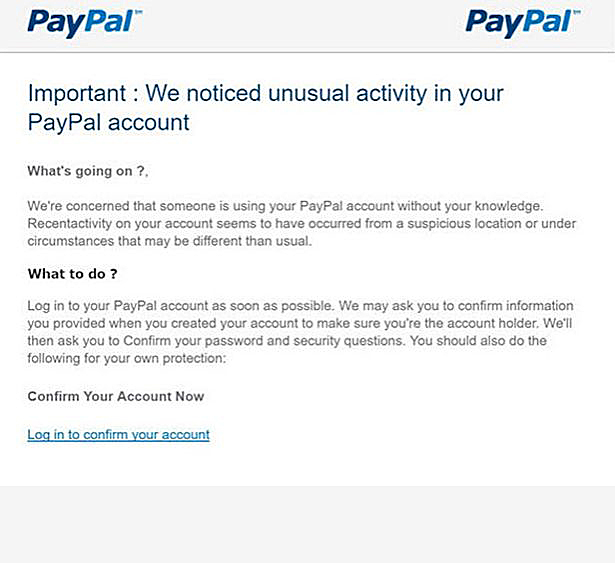Image resolution: width=615 pixels, height=563 pixels.
Task: Click the word 'Important' in the headline
Action: pos(77,94)
